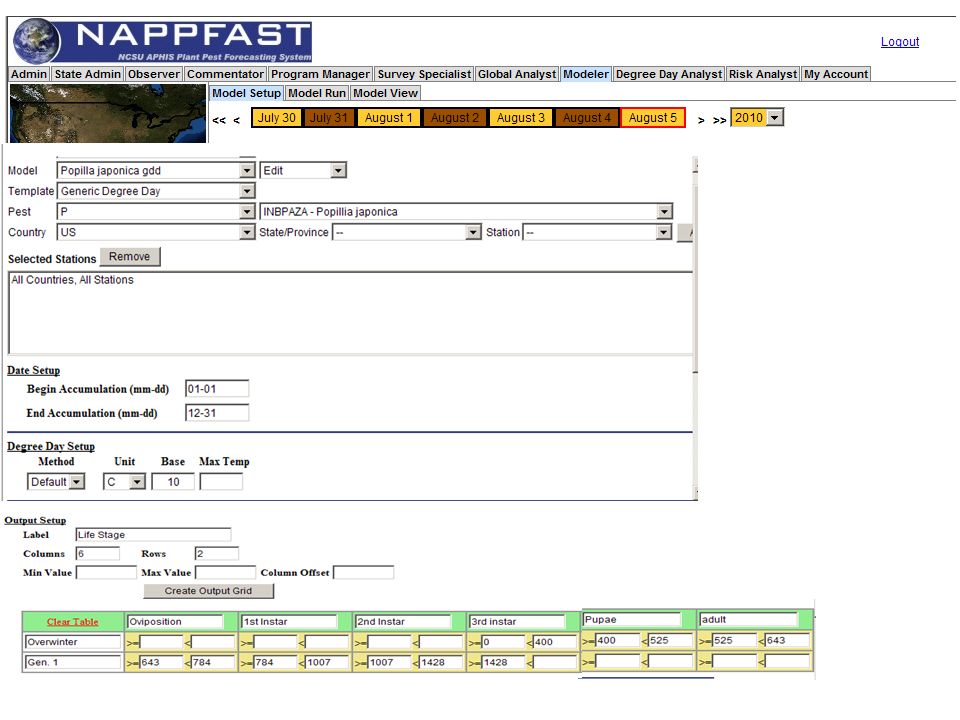Switch to the Model Run sub-tab

pyautogui.click(x=317, y=93)
